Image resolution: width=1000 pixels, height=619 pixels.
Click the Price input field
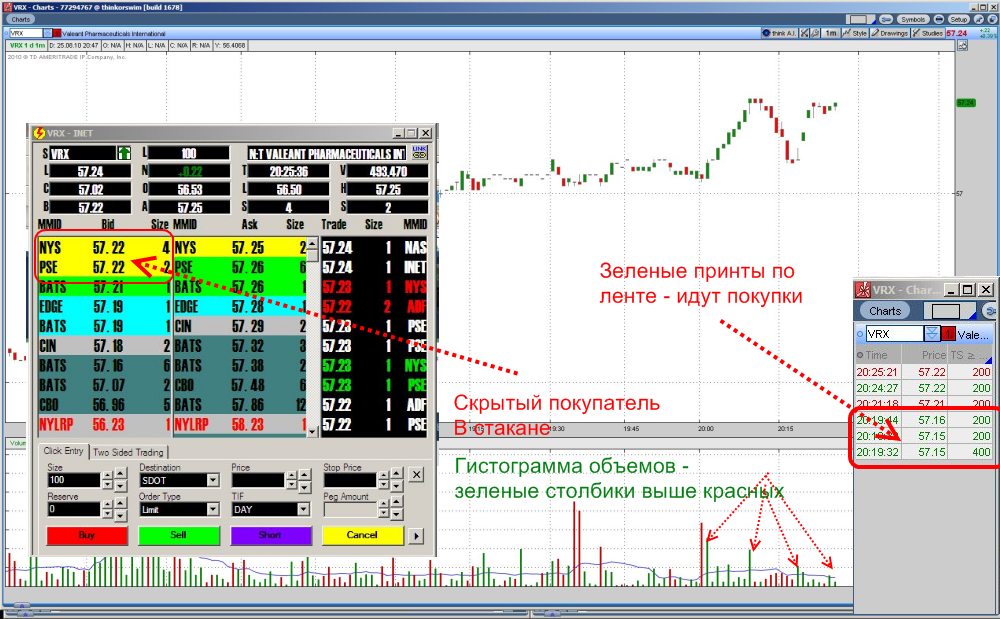[x=258, y=479]
